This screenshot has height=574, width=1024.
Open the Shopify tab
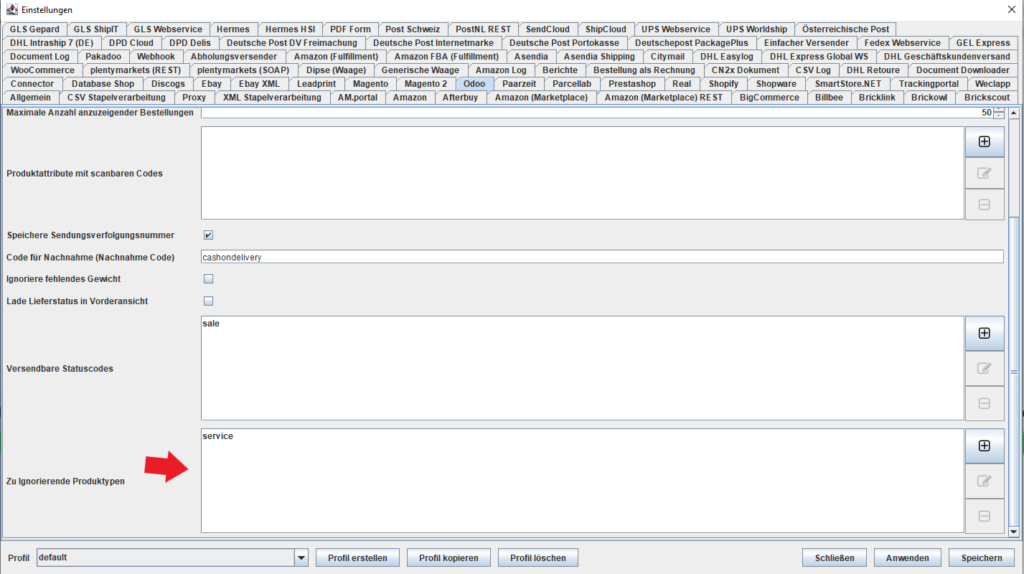[723, 84]
